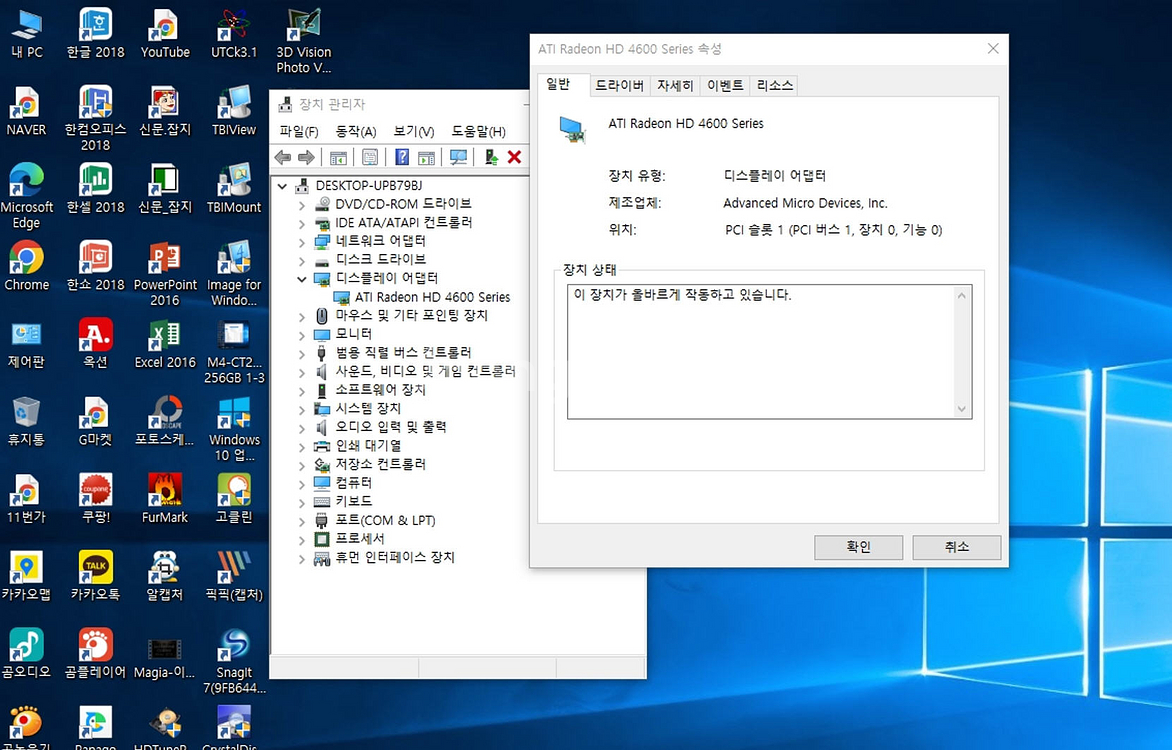Click the 취소 button
Image resolution: width=1172 pixels, height=750 pixels.
point(956,547)
